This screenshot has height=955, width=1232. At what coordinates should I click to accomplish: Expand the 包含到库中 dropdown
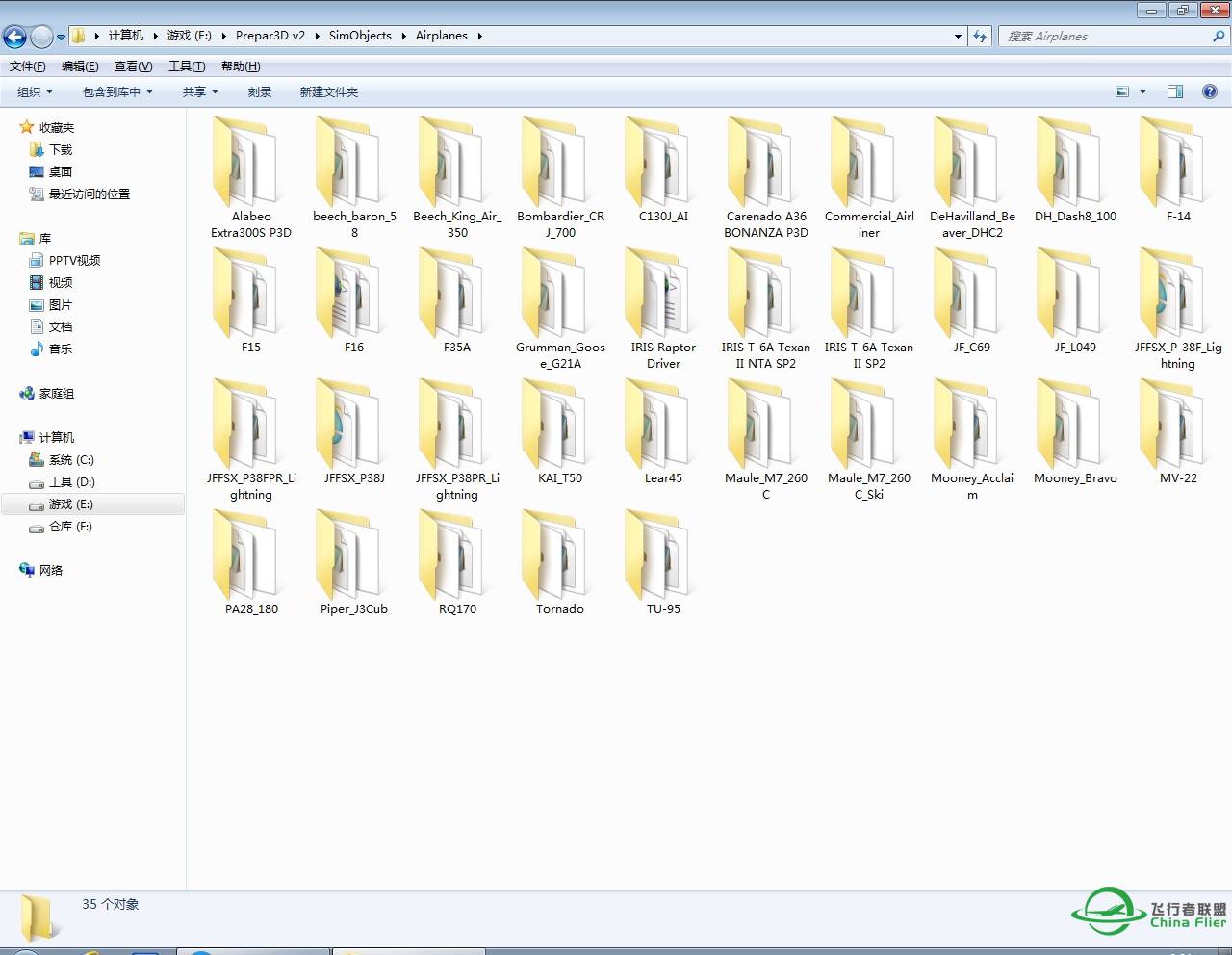(117, 92)
